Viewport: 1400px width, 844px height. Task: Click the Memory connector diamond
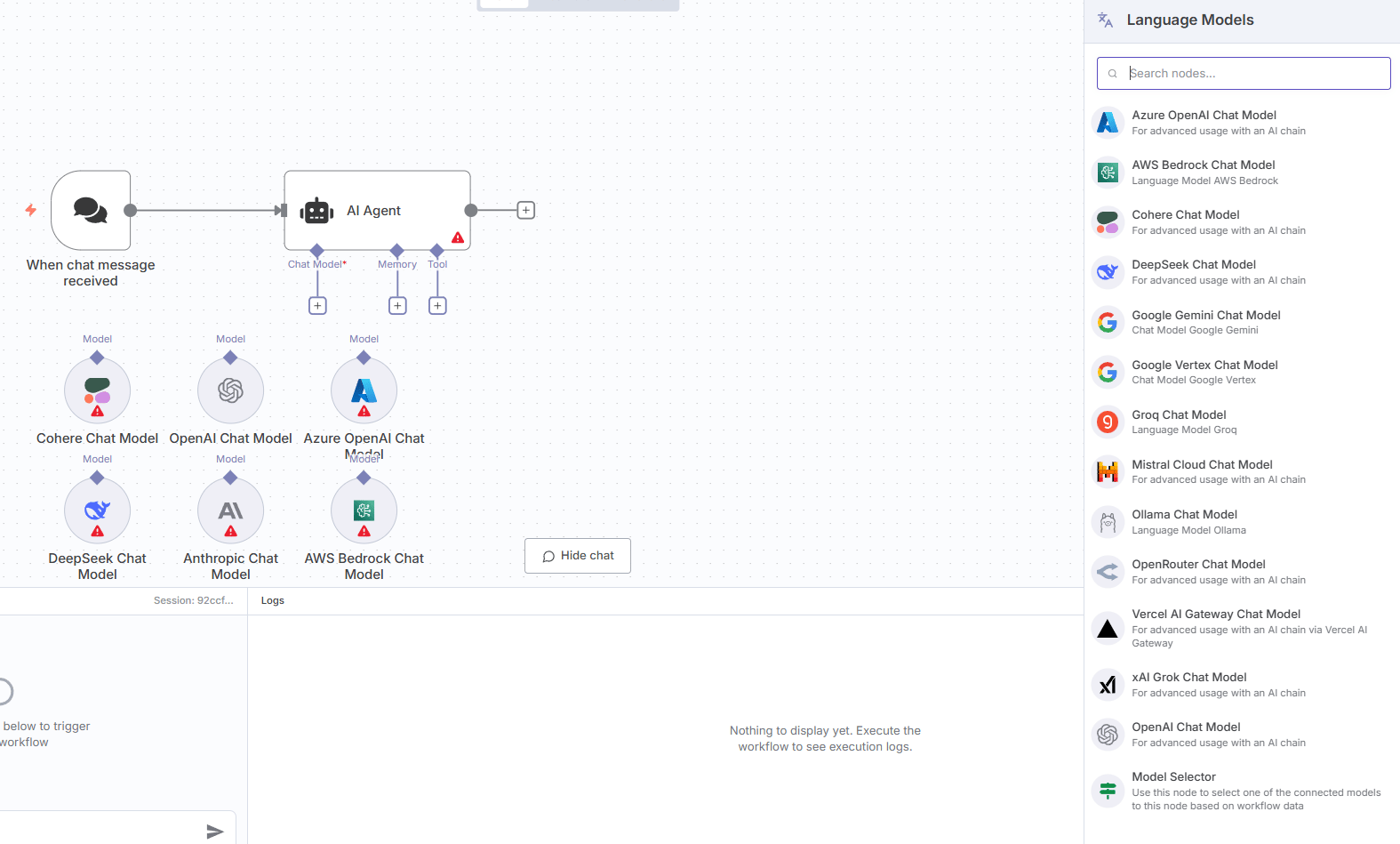[x=397, y=251]
